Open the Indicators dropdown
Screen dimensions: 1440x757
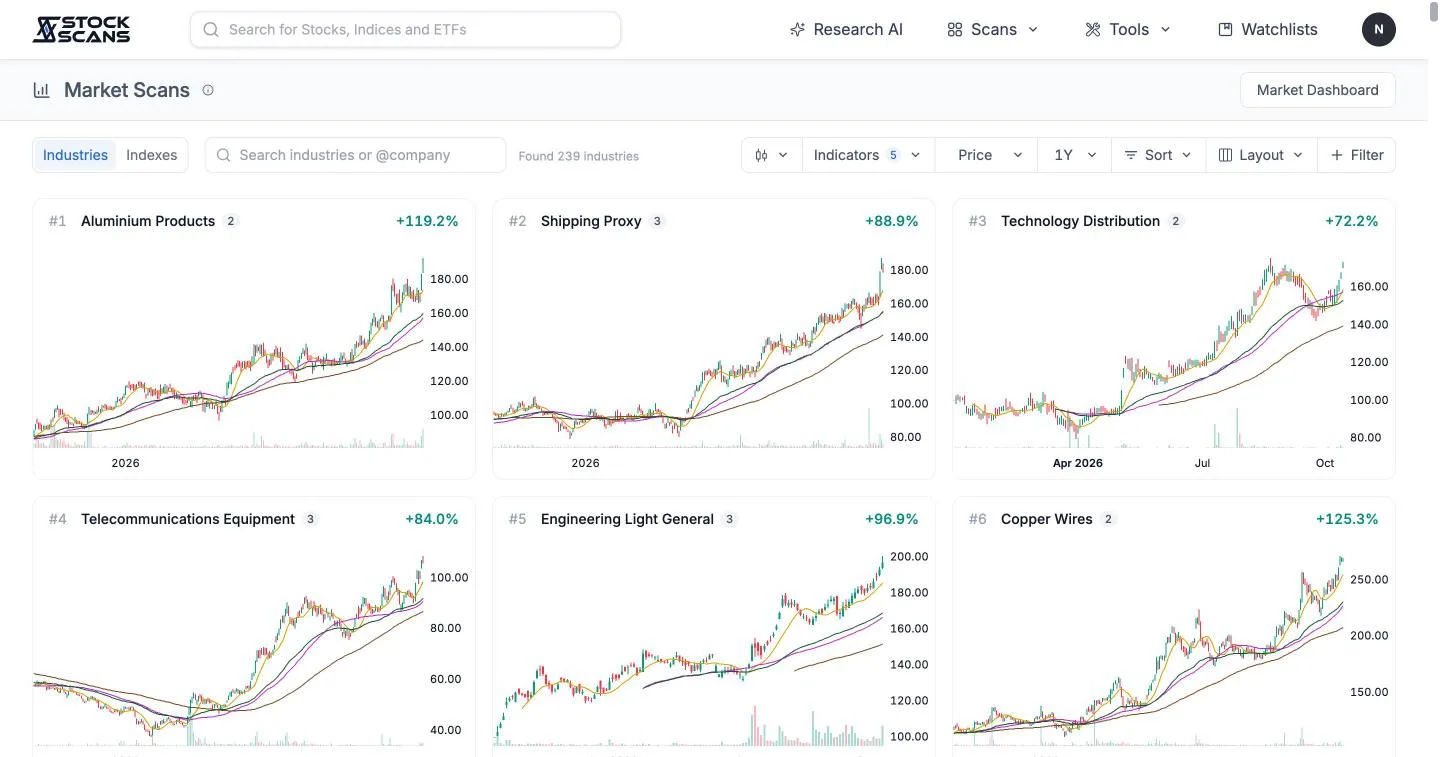click(x=867, y=155)
